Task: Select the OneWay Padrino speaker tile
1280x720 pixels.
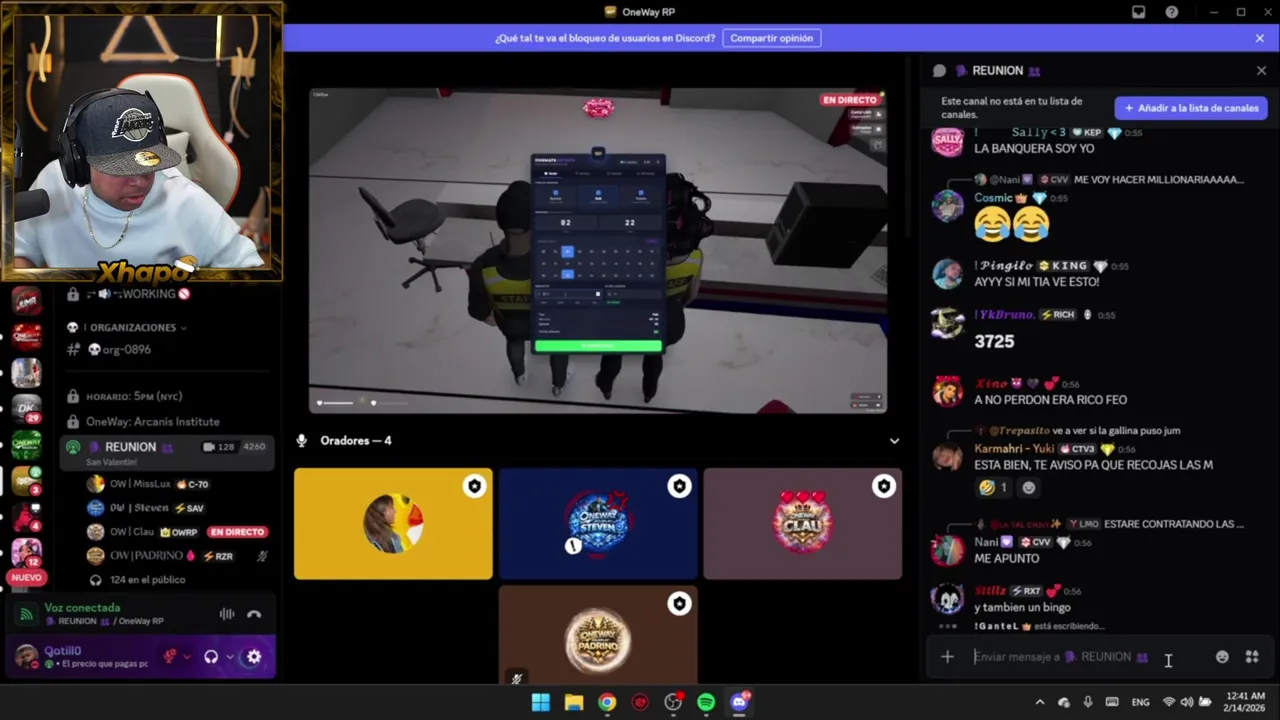Action: pos(598,636)
